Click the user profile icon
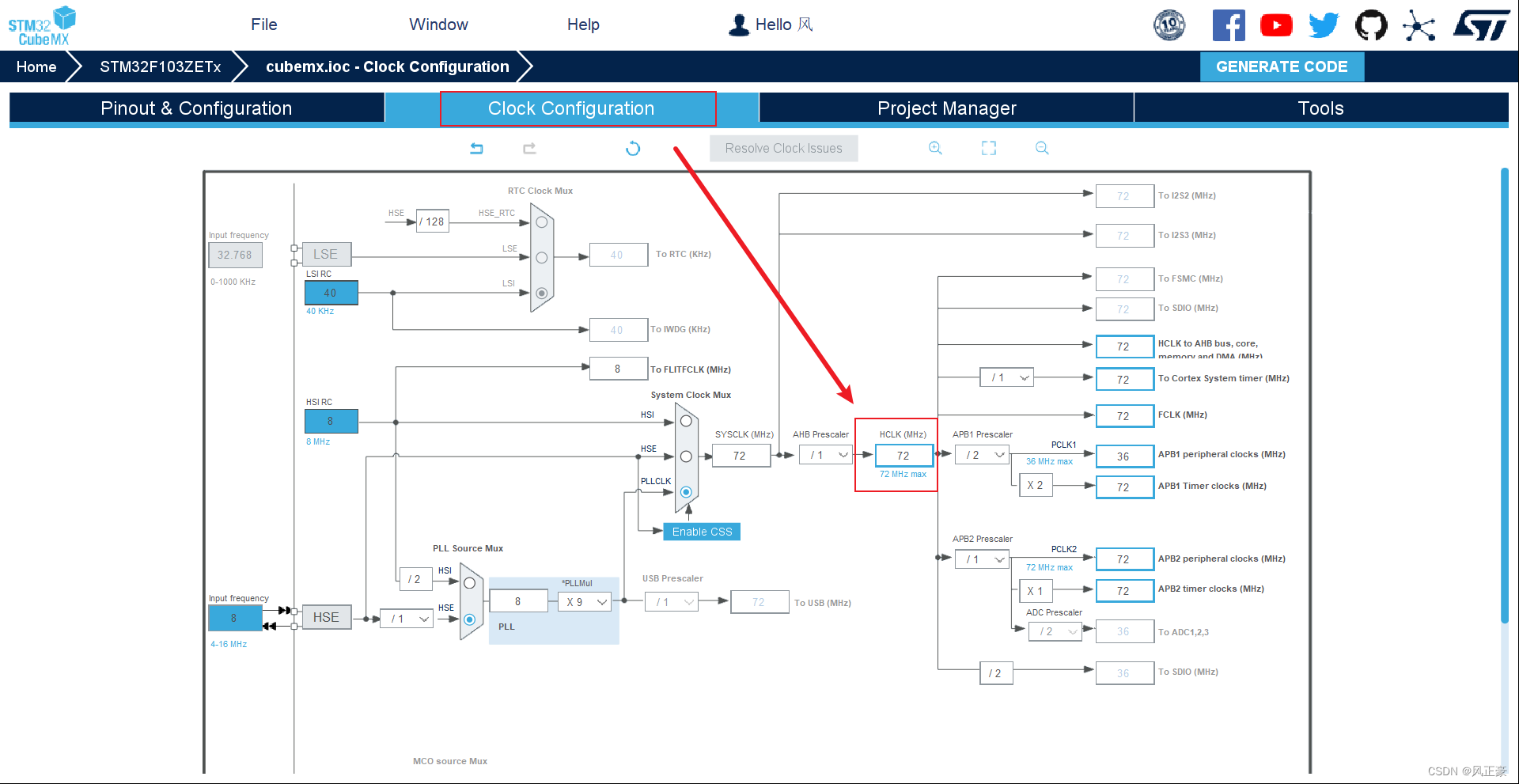 click(739, 25)
